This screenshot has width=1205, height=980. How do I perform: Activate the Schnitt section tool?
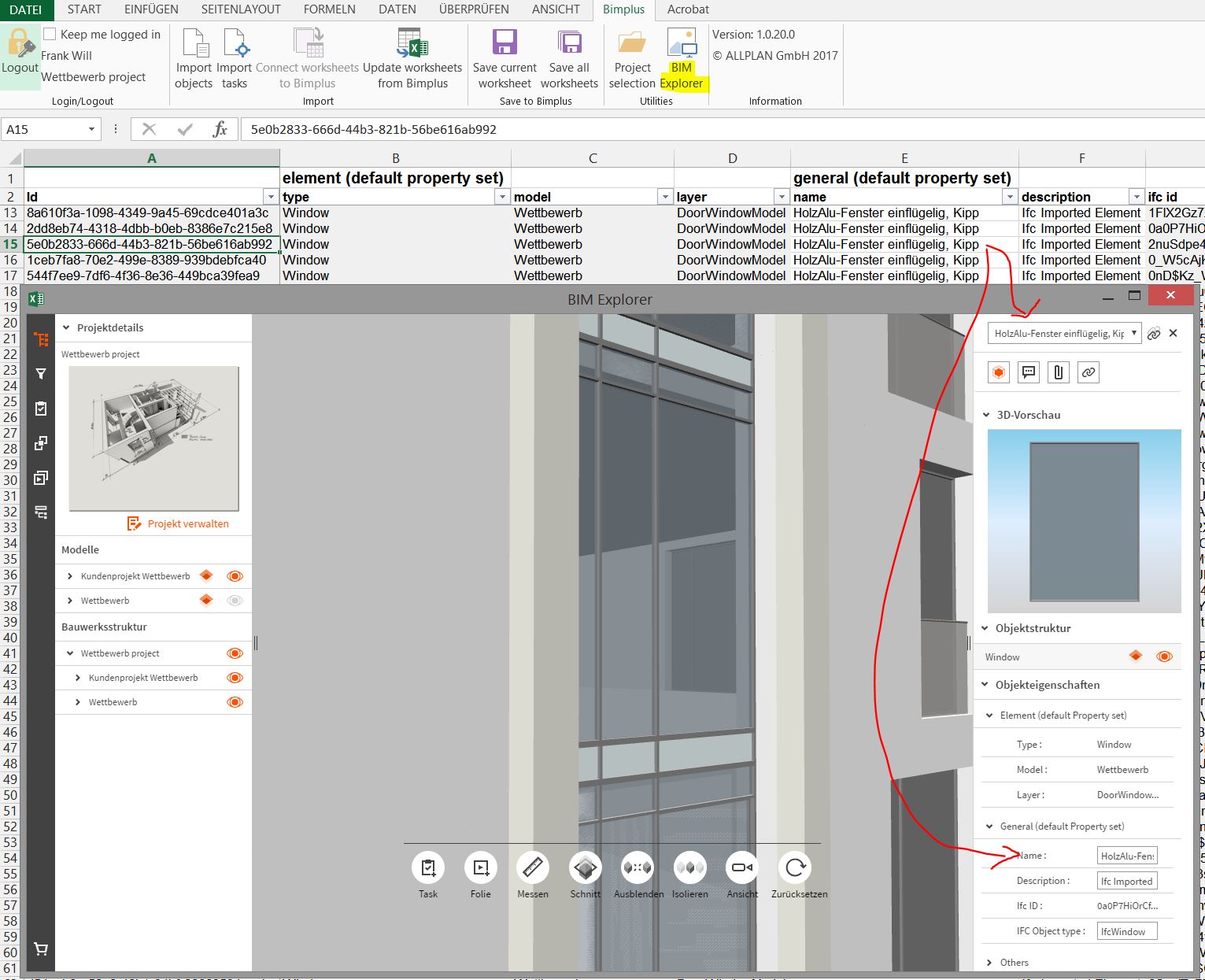point(585,867)
